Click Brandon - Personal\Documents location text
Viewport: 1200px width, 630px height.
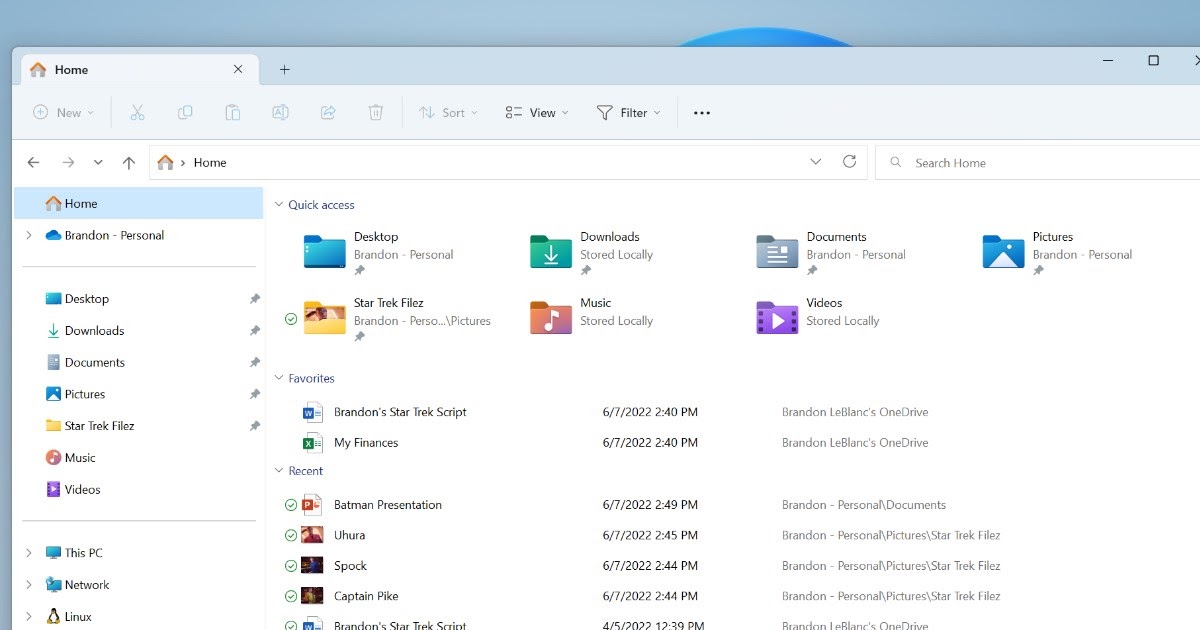pyautogui.click(x=864, y=505)
